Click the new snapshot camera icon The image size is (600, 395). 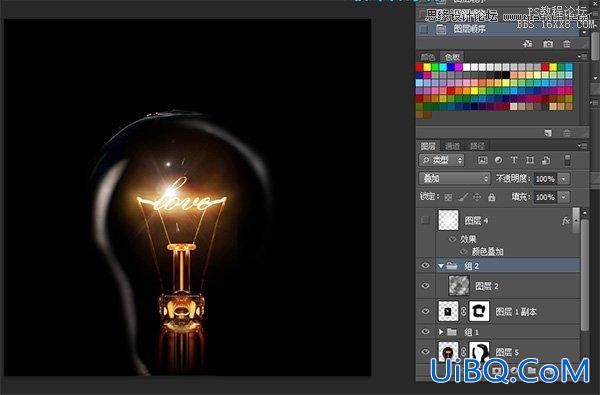[x=548, y=44]
